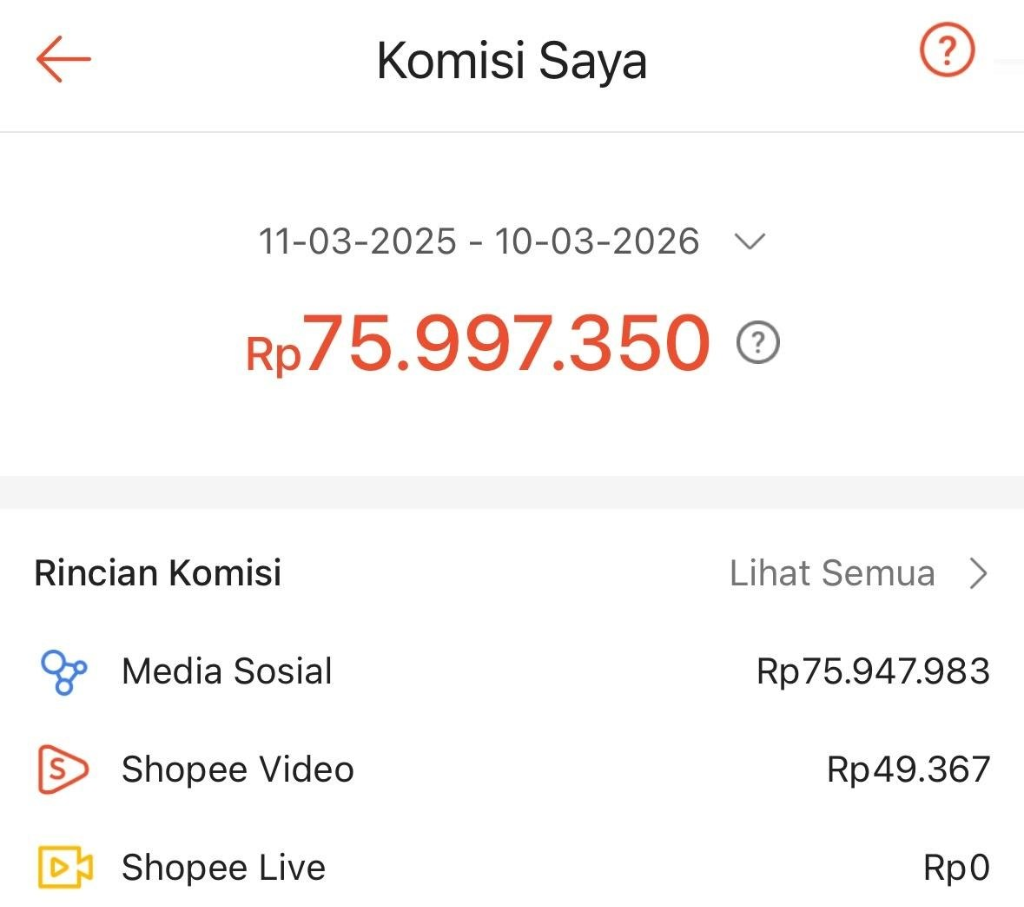Open the help question mark in top corner
This screenshot has width=1024, height=907.
pos(945,49)
